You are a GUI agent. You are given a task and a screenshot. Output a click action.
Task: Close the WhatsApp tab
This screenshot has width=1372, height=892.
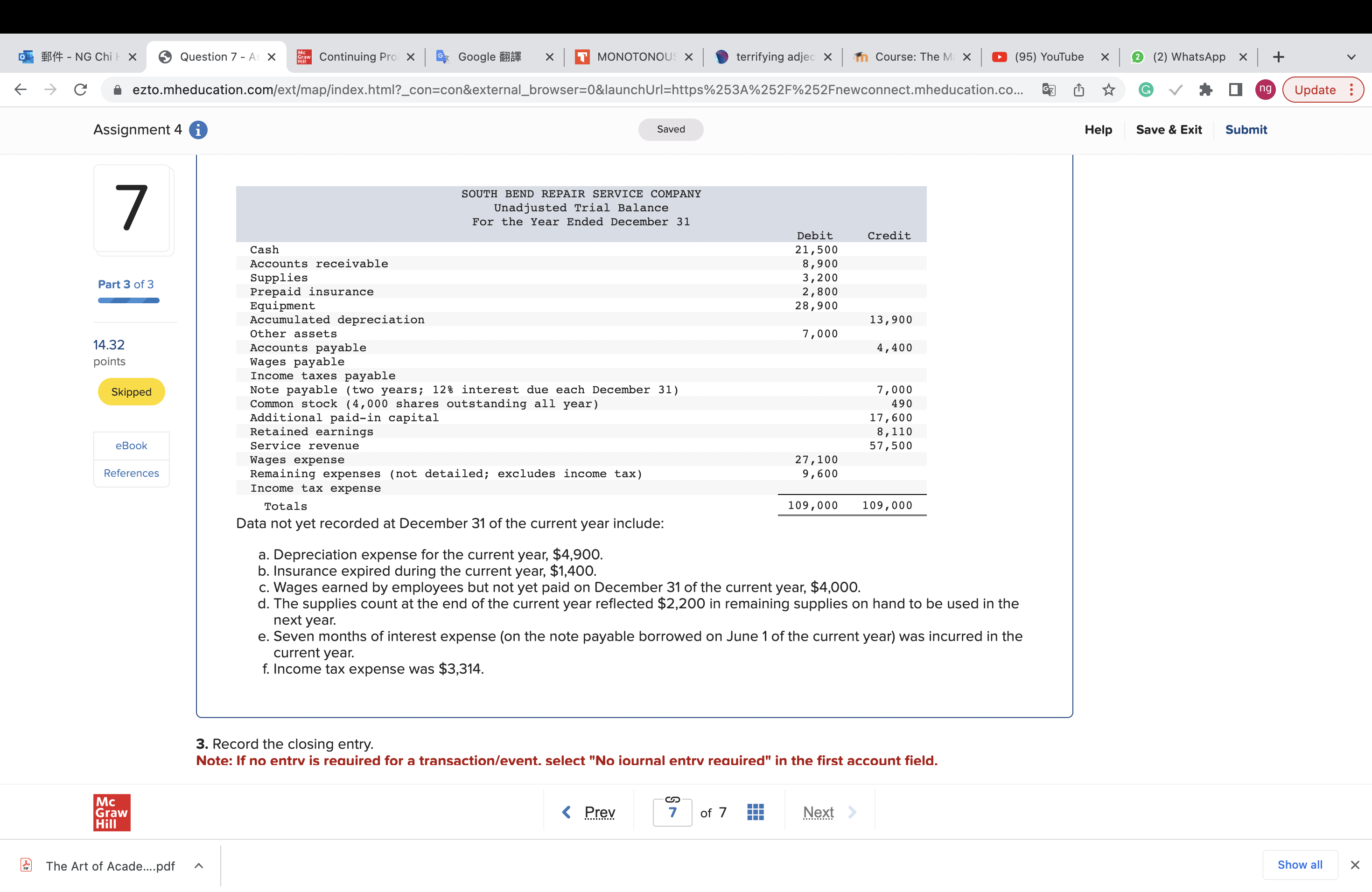tap(1243, 57)
